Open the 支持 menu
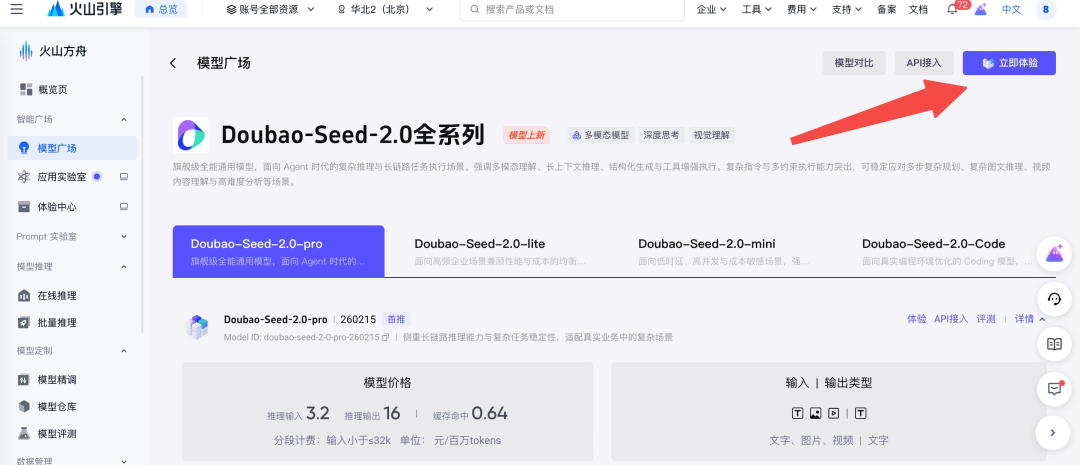The width and height of the screenshot is (1080, 465). [x=847, y=10]
